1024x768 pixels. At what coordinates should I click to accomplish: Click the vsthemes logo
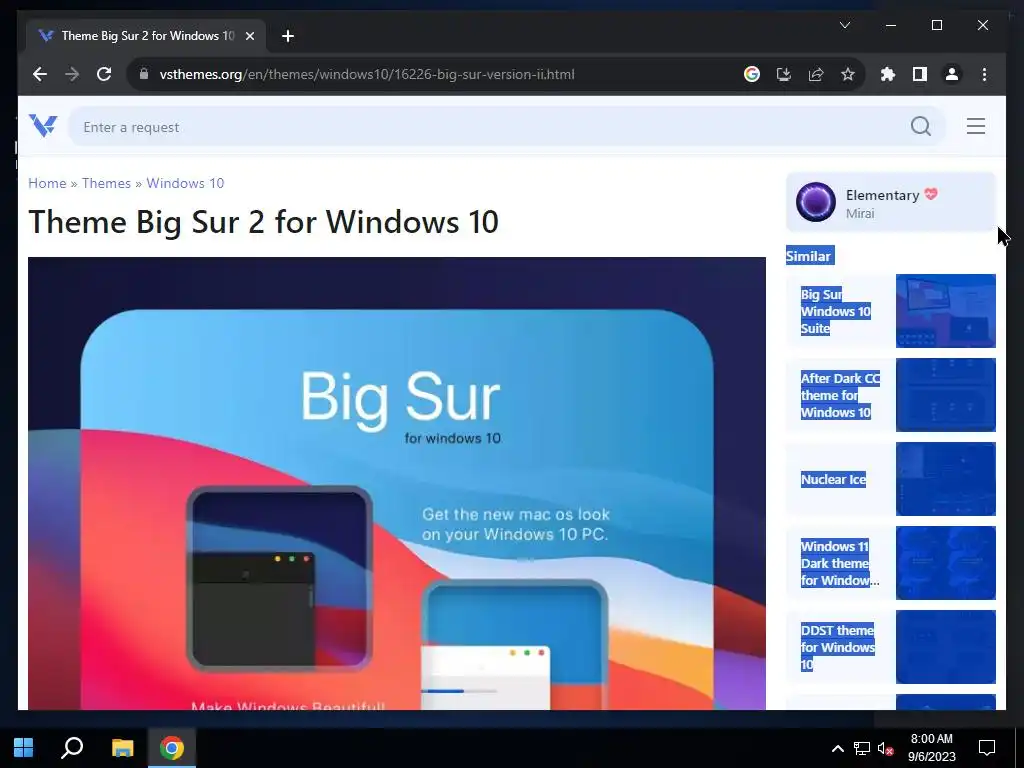[43, 125]
